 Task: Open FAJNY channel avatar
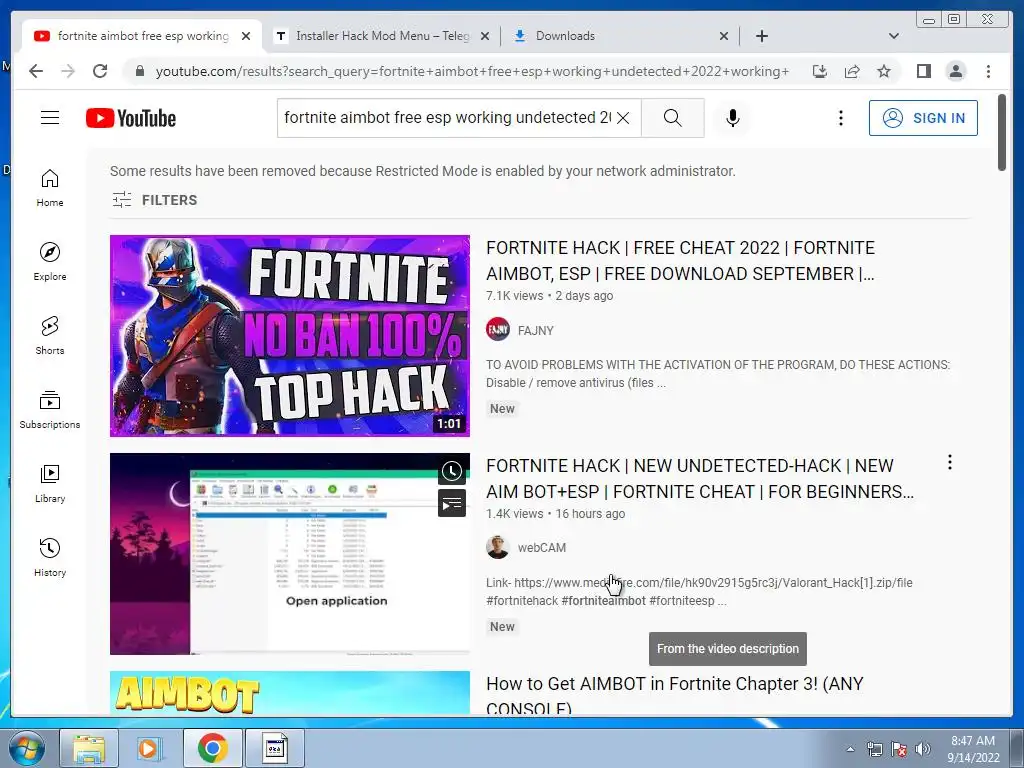click(x=498, y=329)
